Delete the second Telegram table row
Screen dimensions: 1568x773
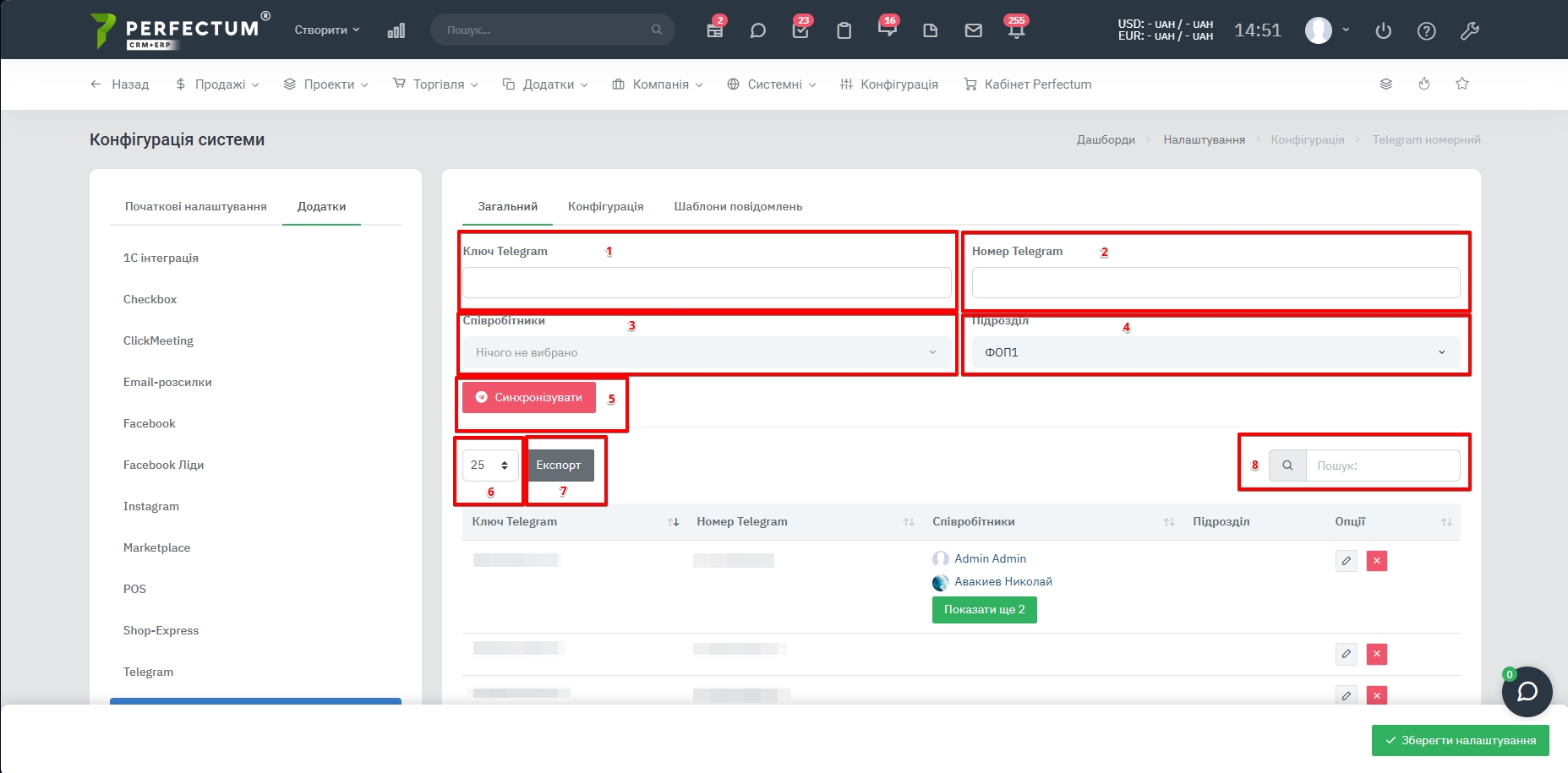(x=1376, y=654)
